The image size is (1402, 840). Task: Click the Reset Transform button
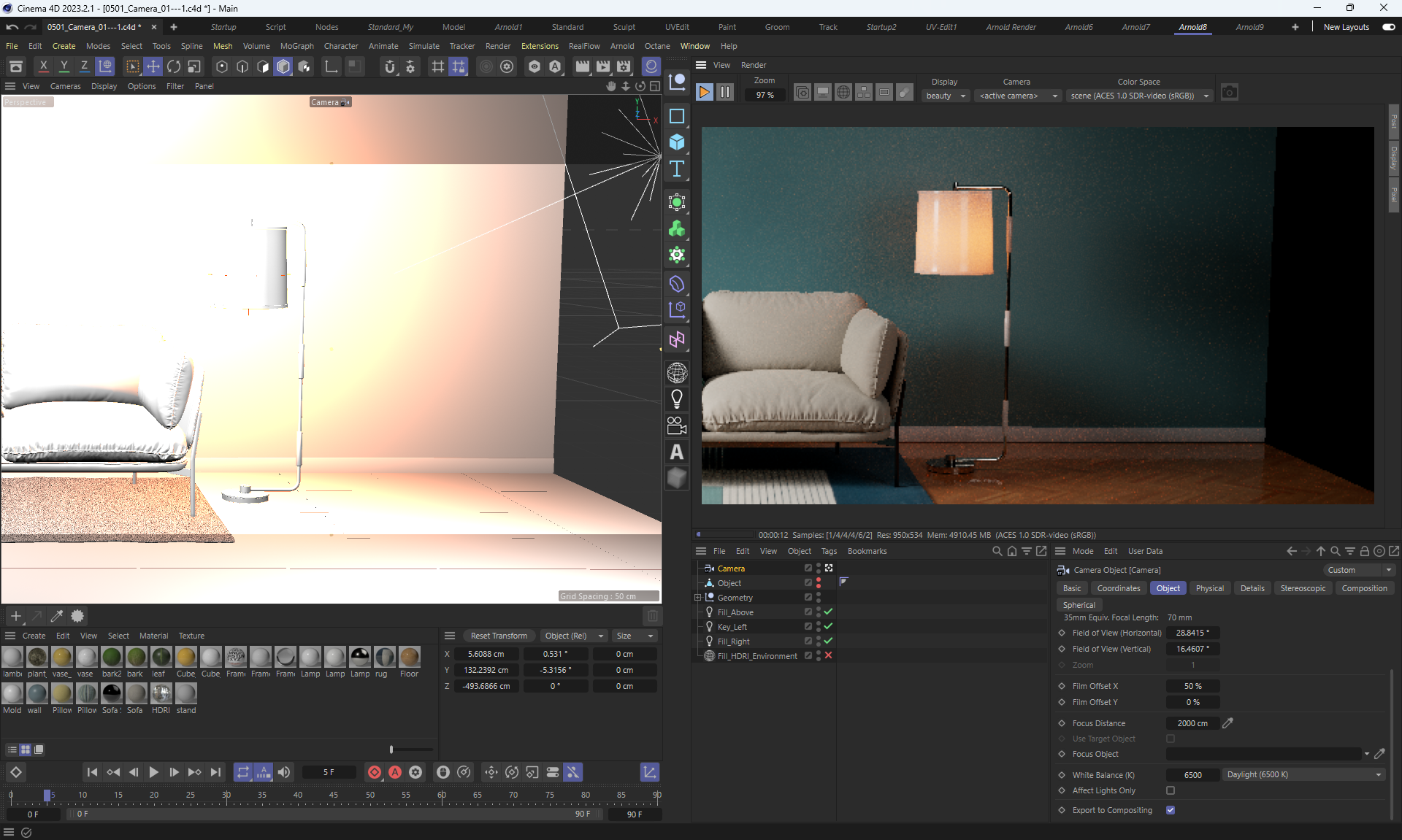pyautogui.click(x=499, y=636)
